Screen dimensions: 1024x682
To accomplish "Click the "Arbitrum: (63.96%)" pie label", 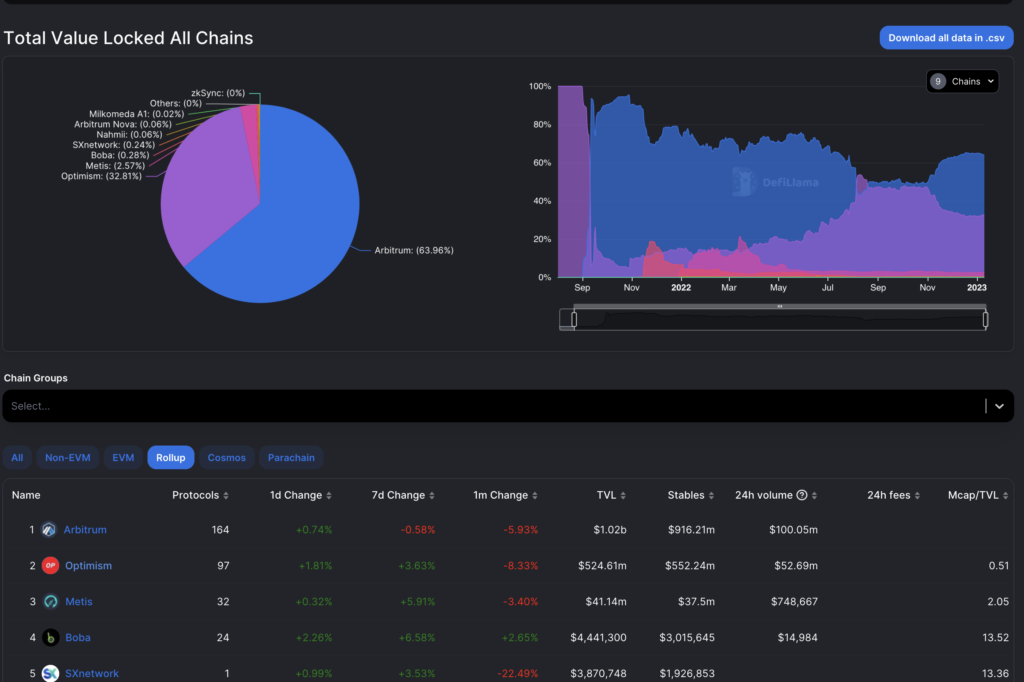I will 414,250.
